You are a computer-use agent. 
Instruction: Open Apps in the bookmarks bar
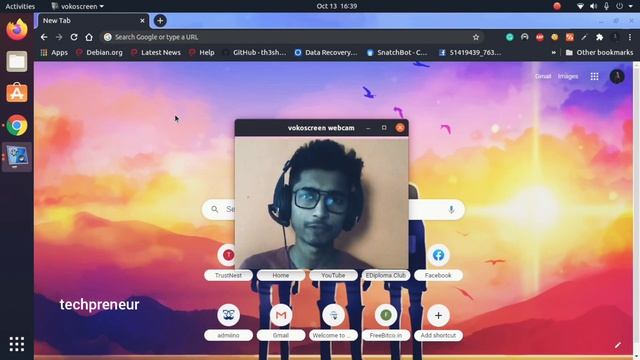(54, 52)
